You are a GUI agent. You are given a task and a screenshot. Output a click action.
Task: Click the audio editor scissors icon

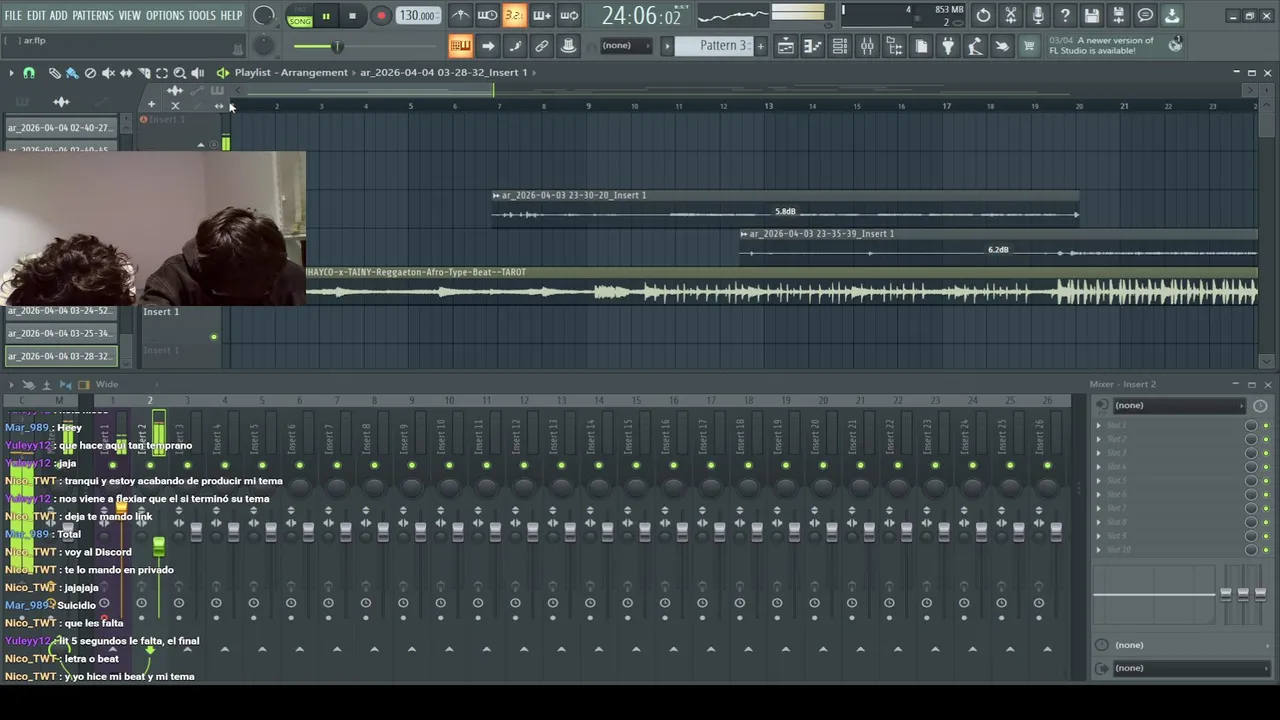pos(1011,16)
